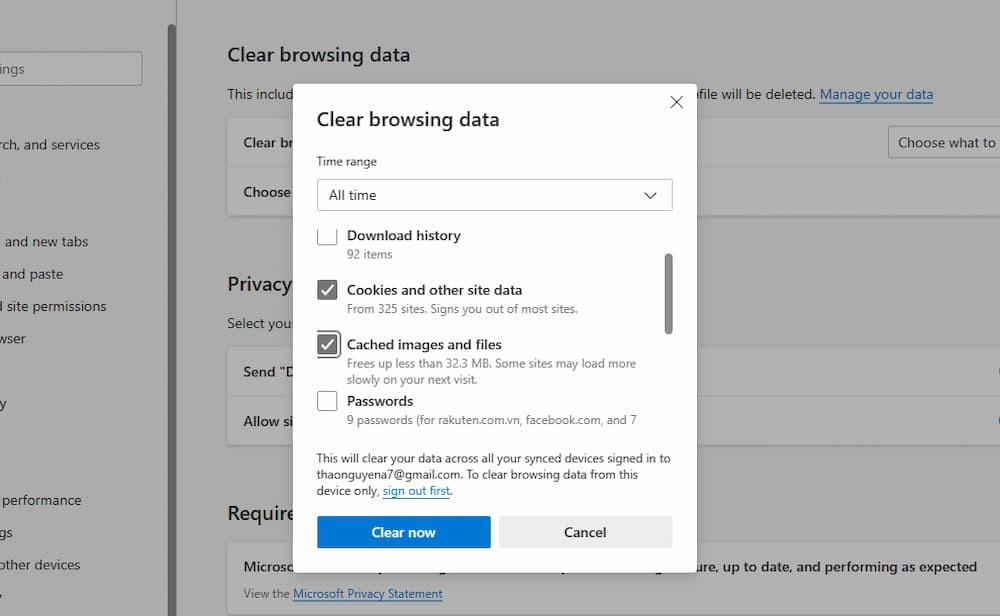Check the "Passwords" checkbox
The width and height of the screenshot is (1000, 616).
coord(327,401)
